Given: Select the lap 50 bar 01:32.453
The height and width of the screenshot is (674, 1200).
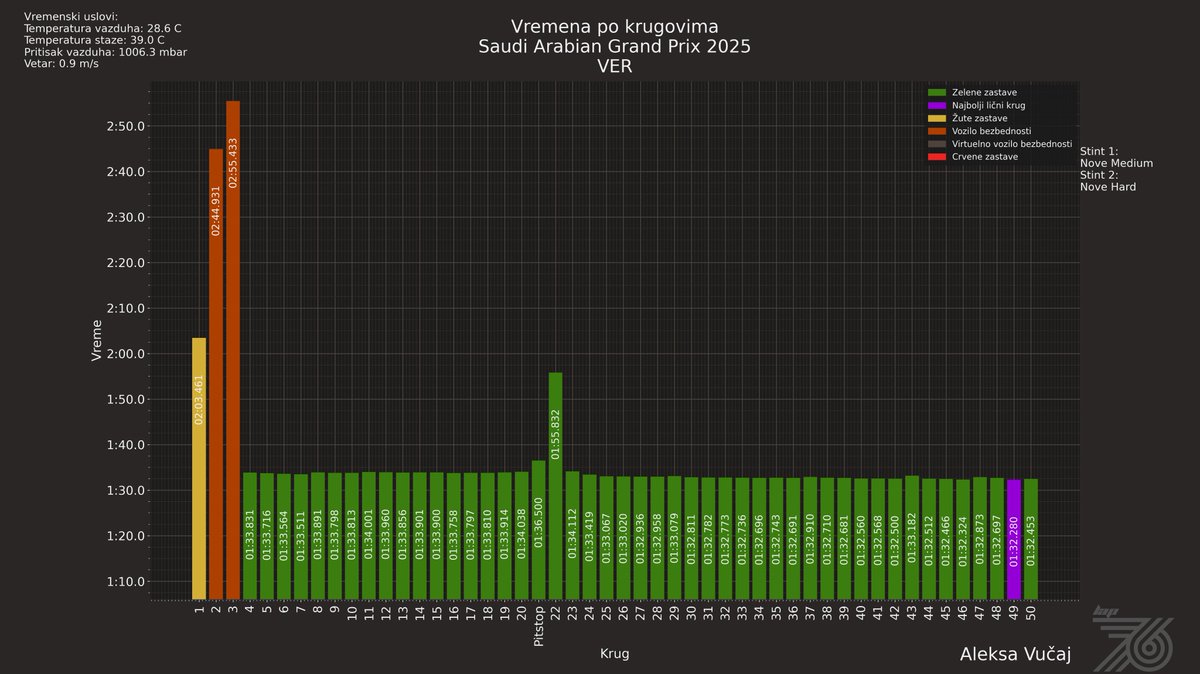Looking at the screenshot, I should [x=1031, y=539].
